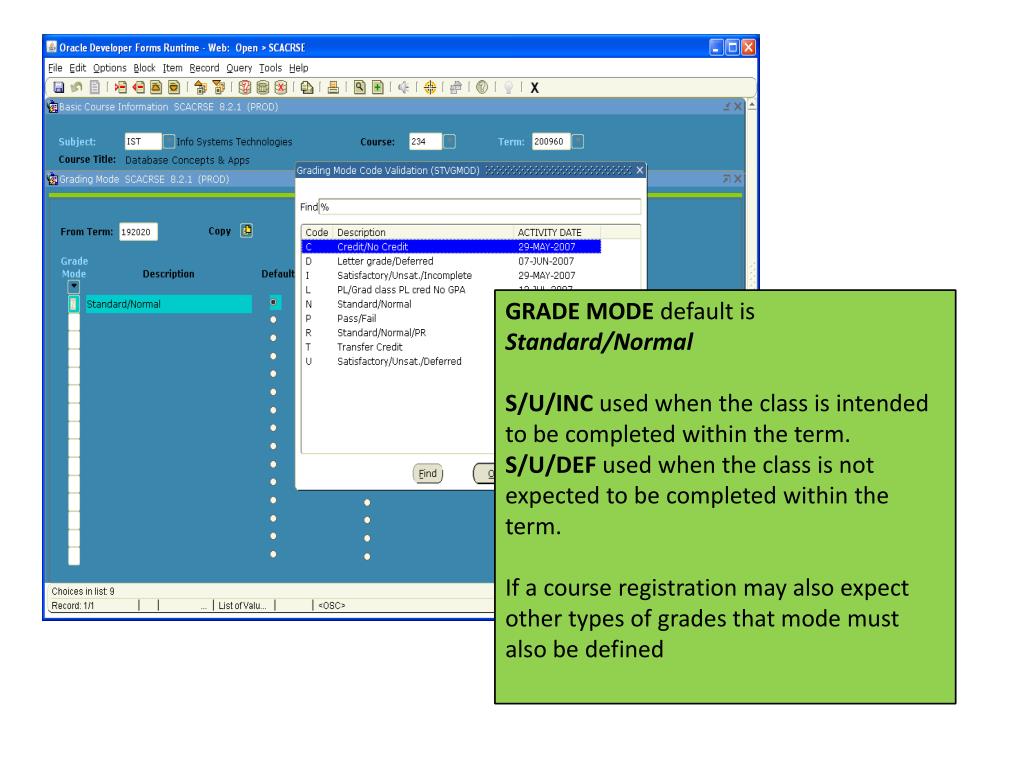This screenshot has width=1024, height=768.
Task: Click the Enter Query toolbar icon
Action: tap(245, 87)
